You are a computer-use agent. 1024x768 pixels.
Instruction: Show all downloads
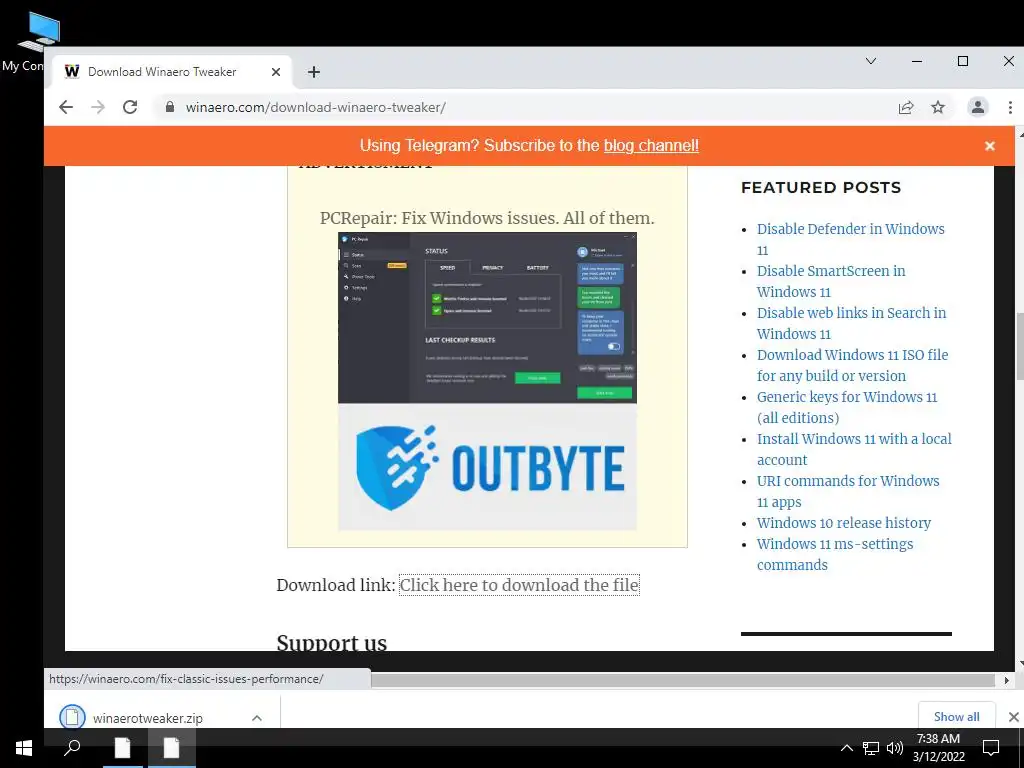coord(957,716)
